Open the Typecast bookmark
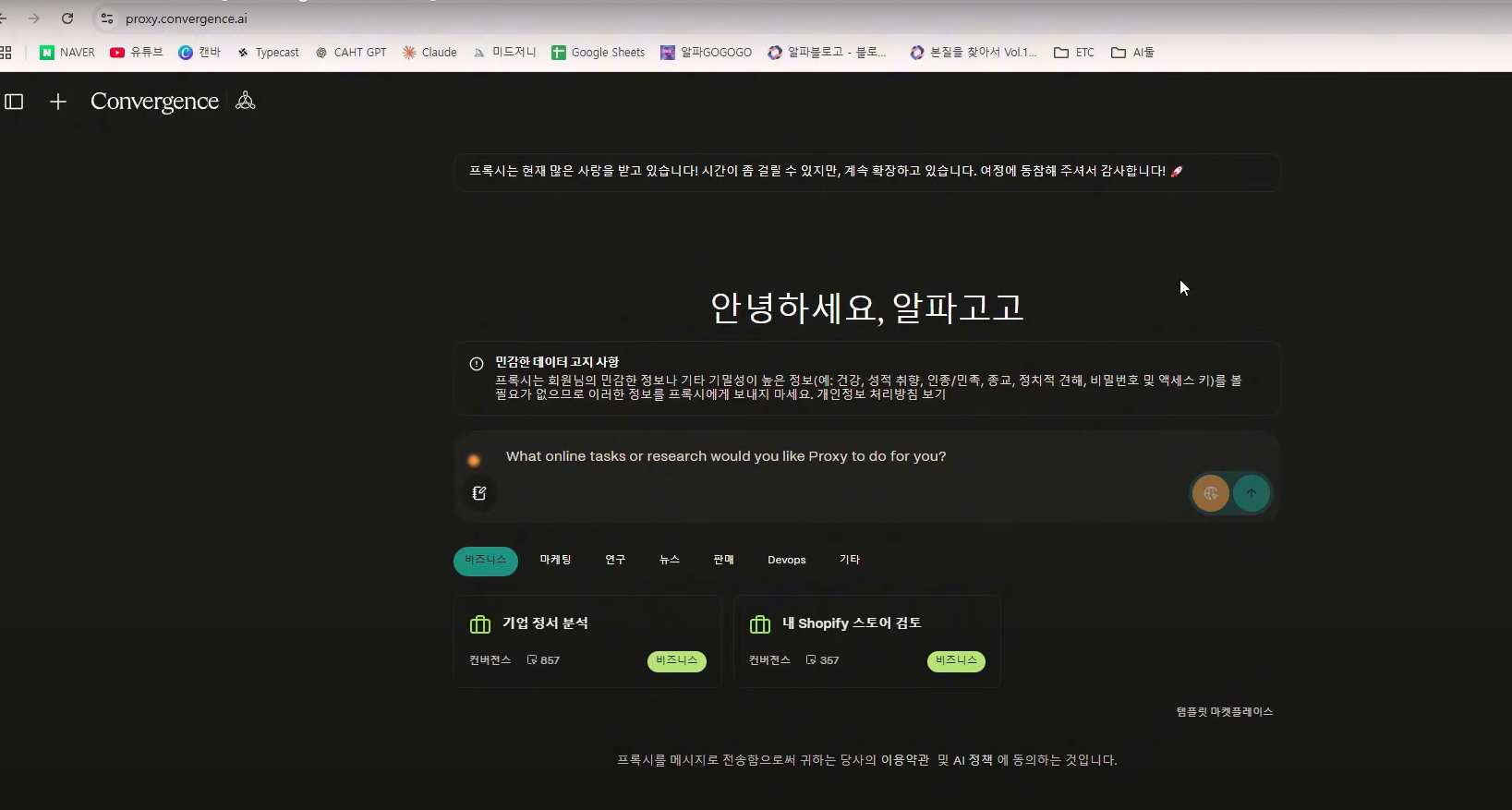This screenshot has width=1512, height=810. pyautogui.click(x=268, y=53)
